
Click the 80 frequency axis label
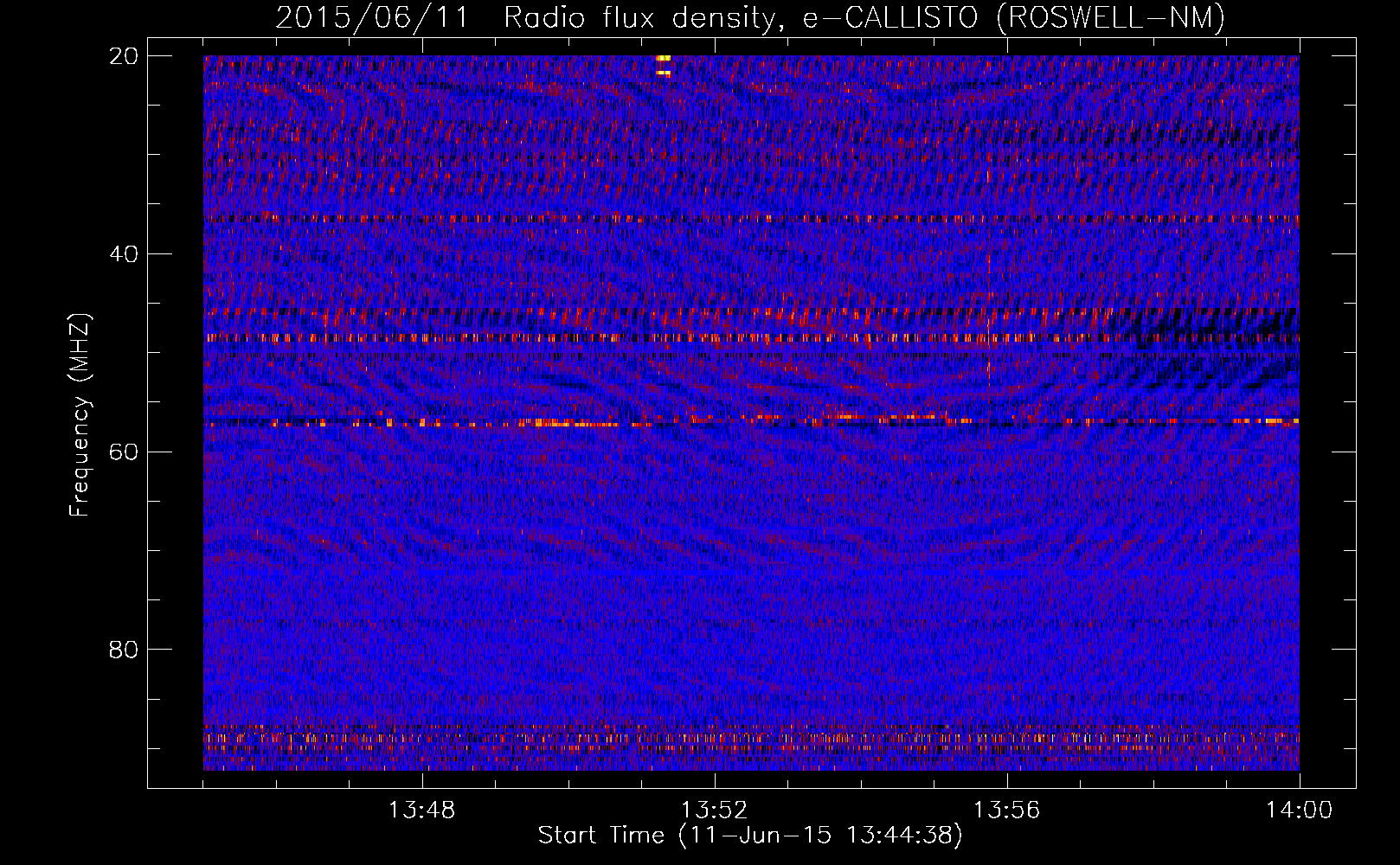125,650
